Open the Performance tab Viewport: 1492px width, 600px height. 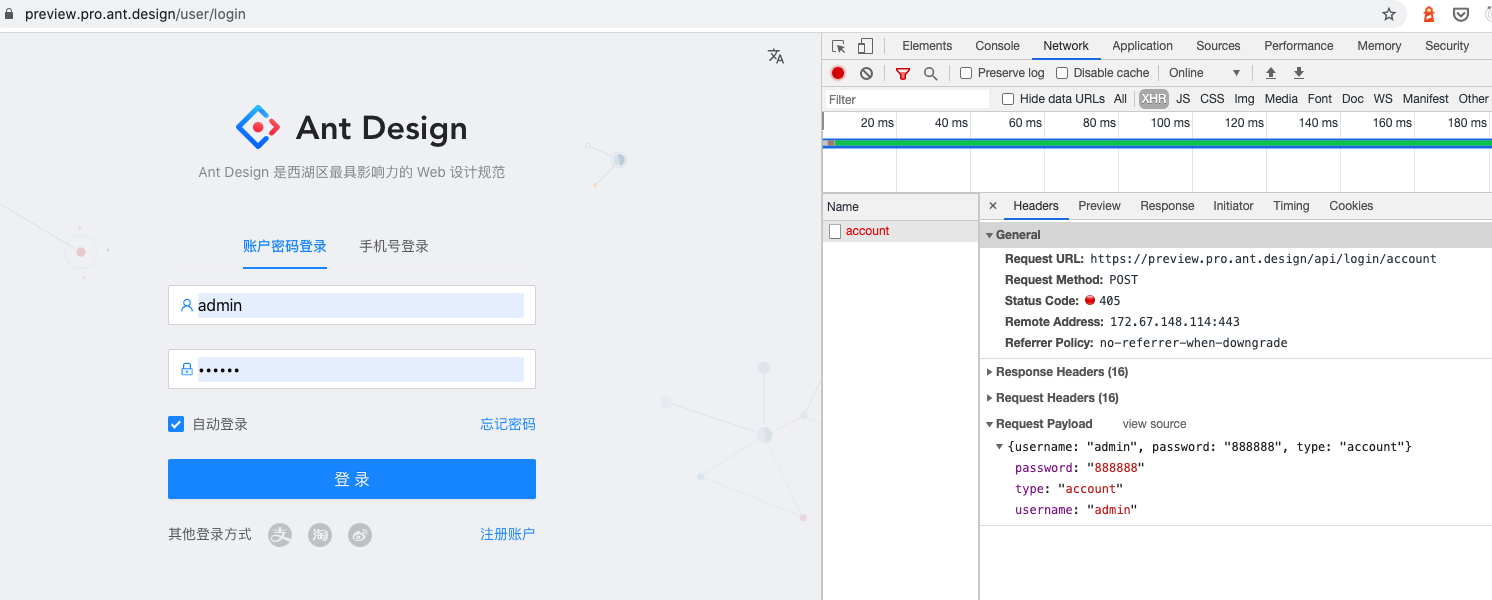(x=1298, y=46)
